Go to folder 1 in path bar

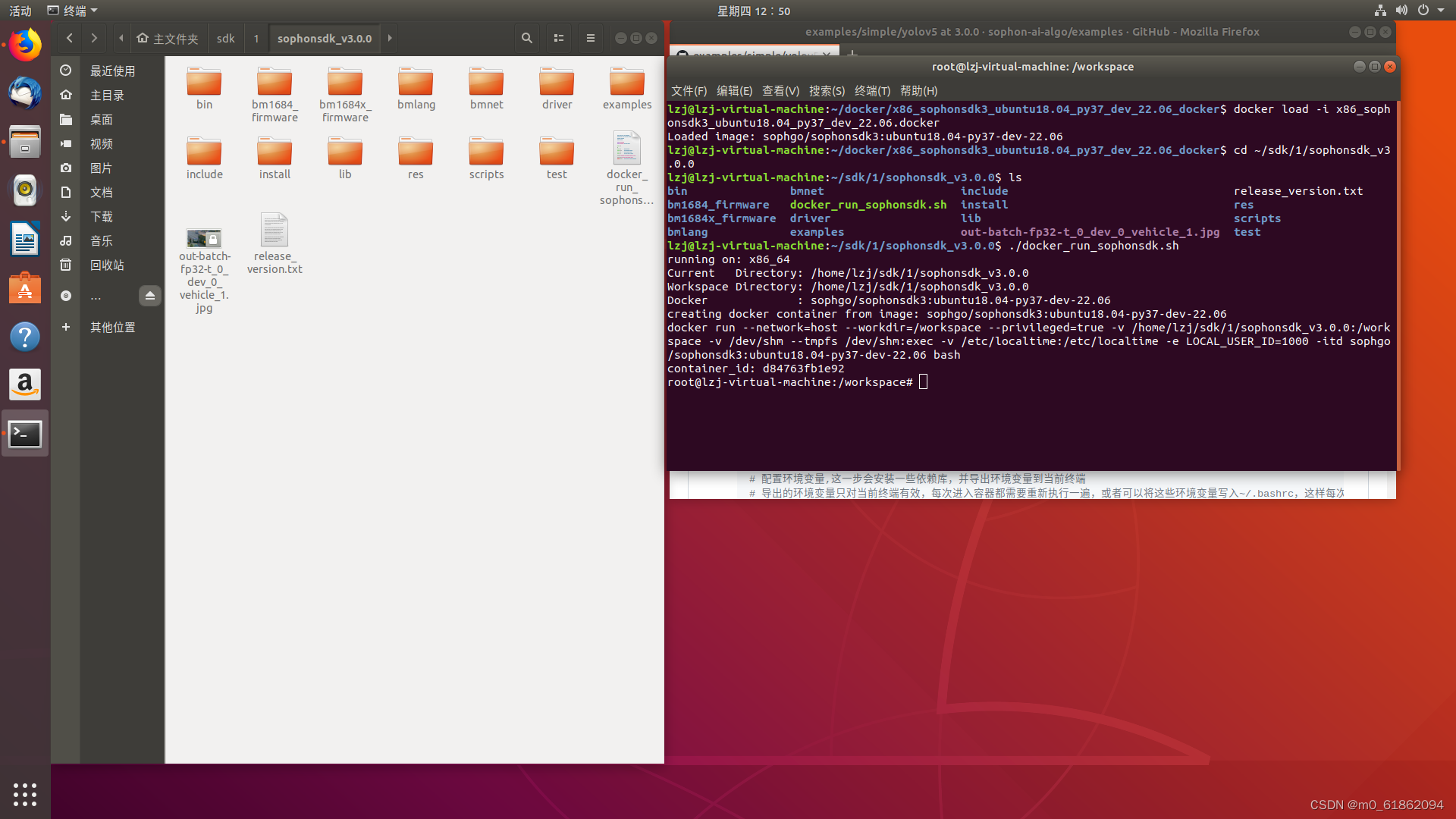coord(256,38)
